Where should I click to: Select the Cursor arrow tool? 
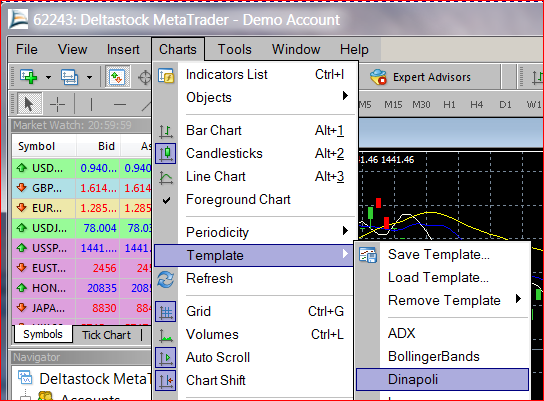pos(29,104)
